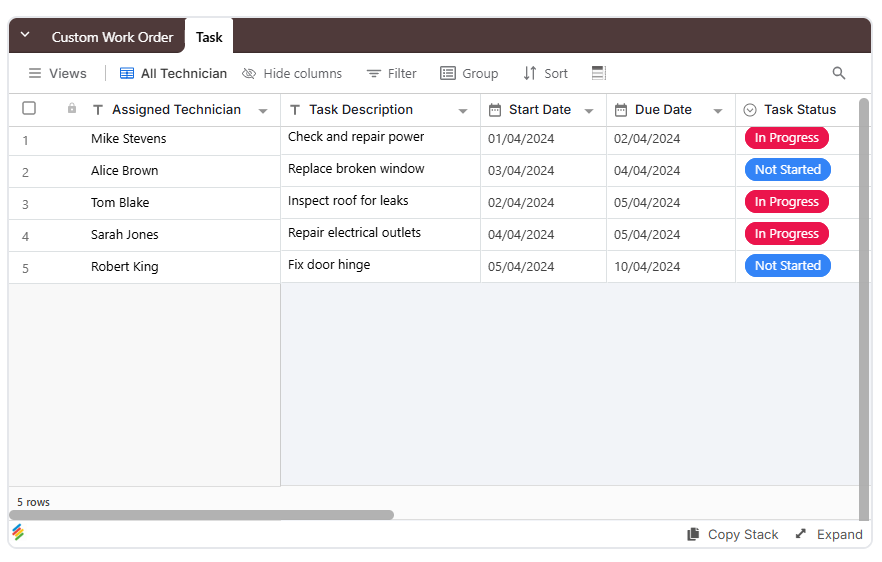Click the Assigned Technician text-type icon
Screen dimensions: 882x562
(x=98, y=110)
